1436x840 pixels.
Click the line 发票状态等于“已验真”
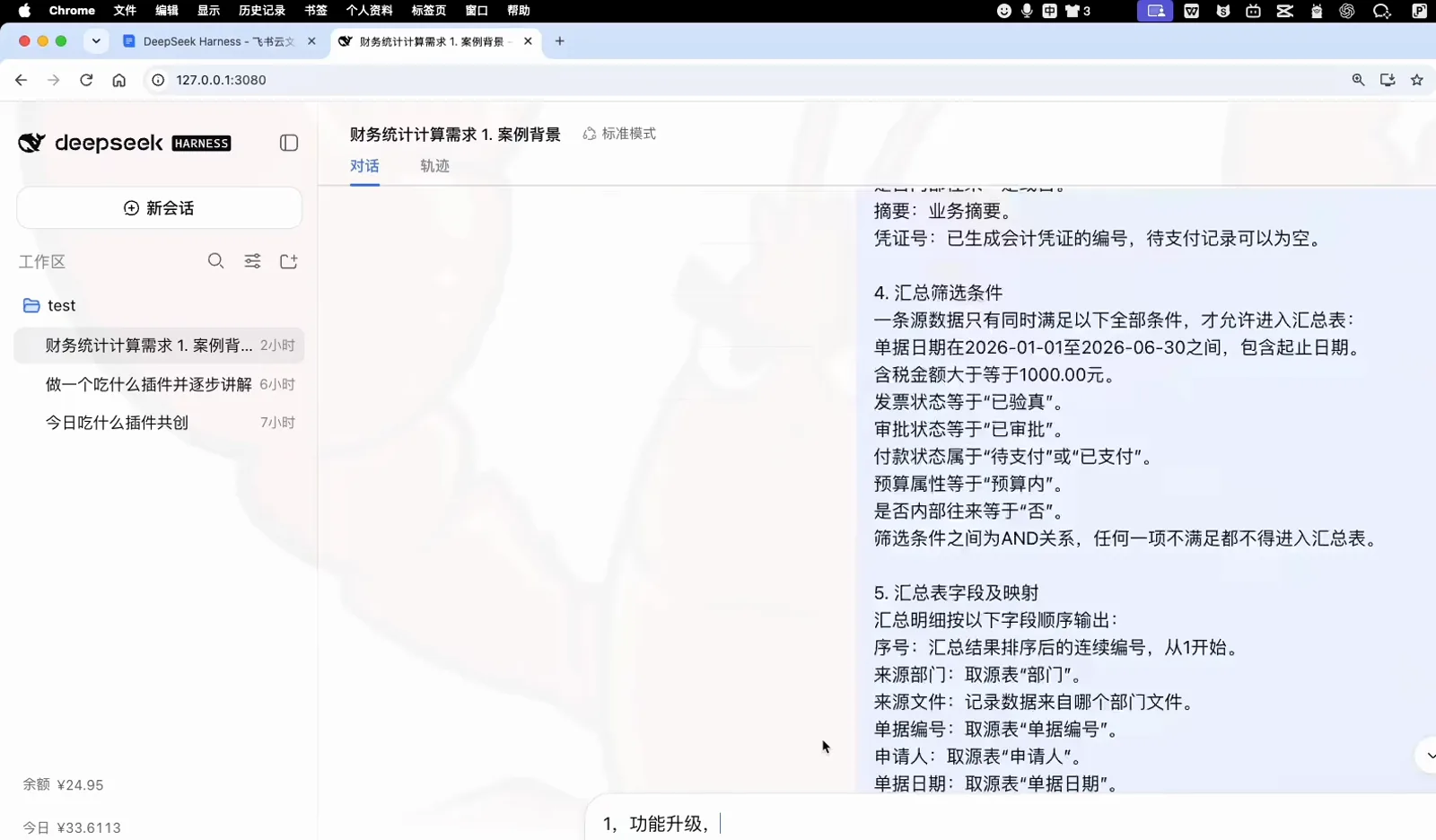[969, 402]
